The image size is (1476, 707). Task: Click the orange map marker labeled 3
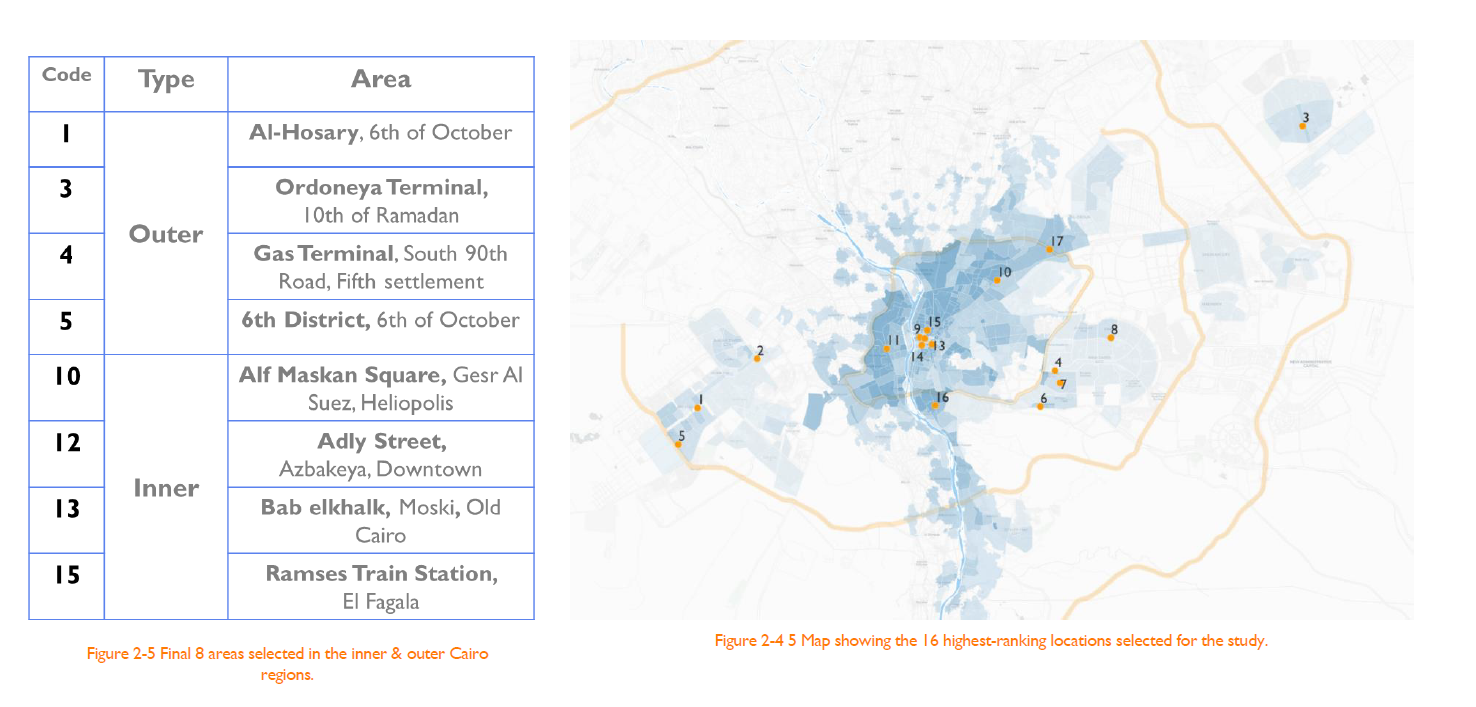1302,126
